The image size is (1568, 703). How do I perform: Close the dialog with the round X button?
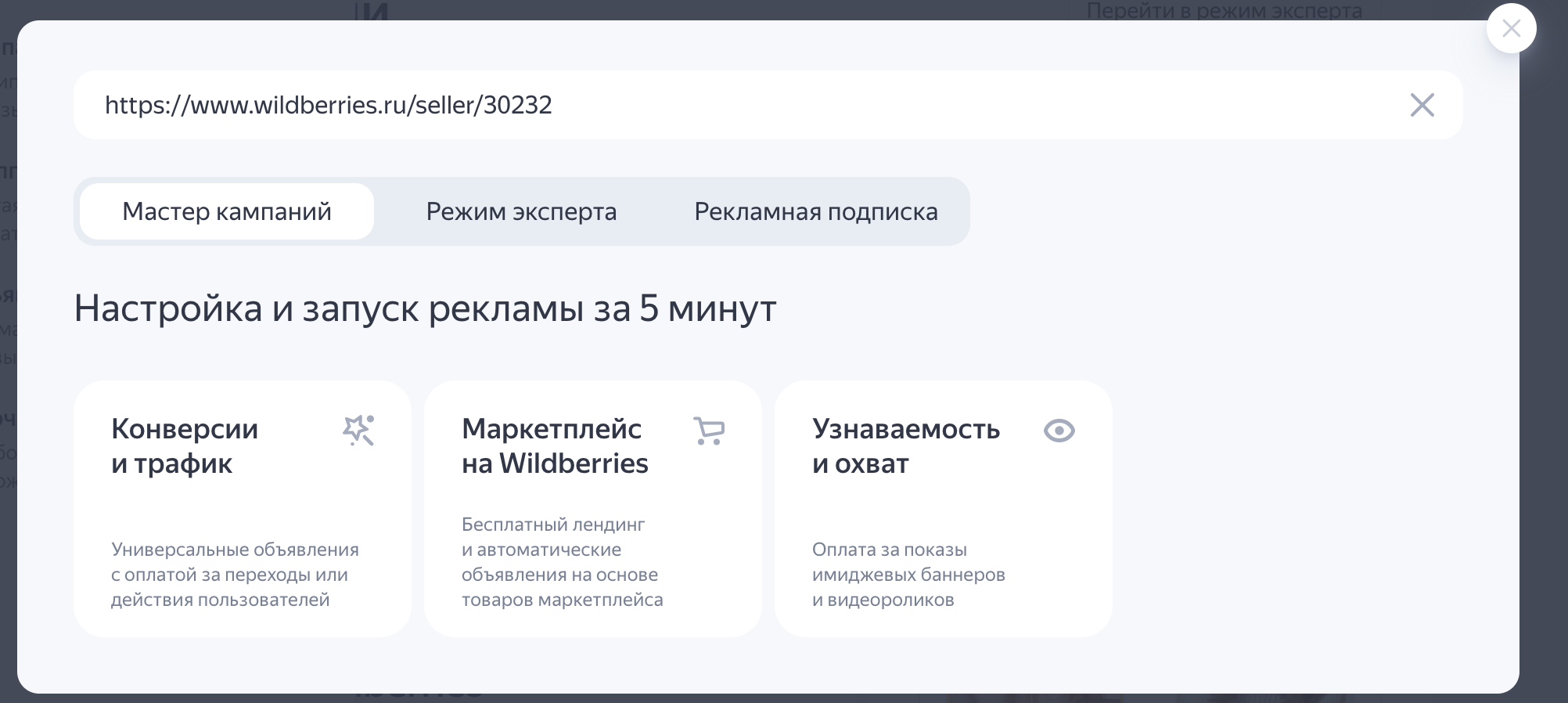click(x=1511, y=28)
